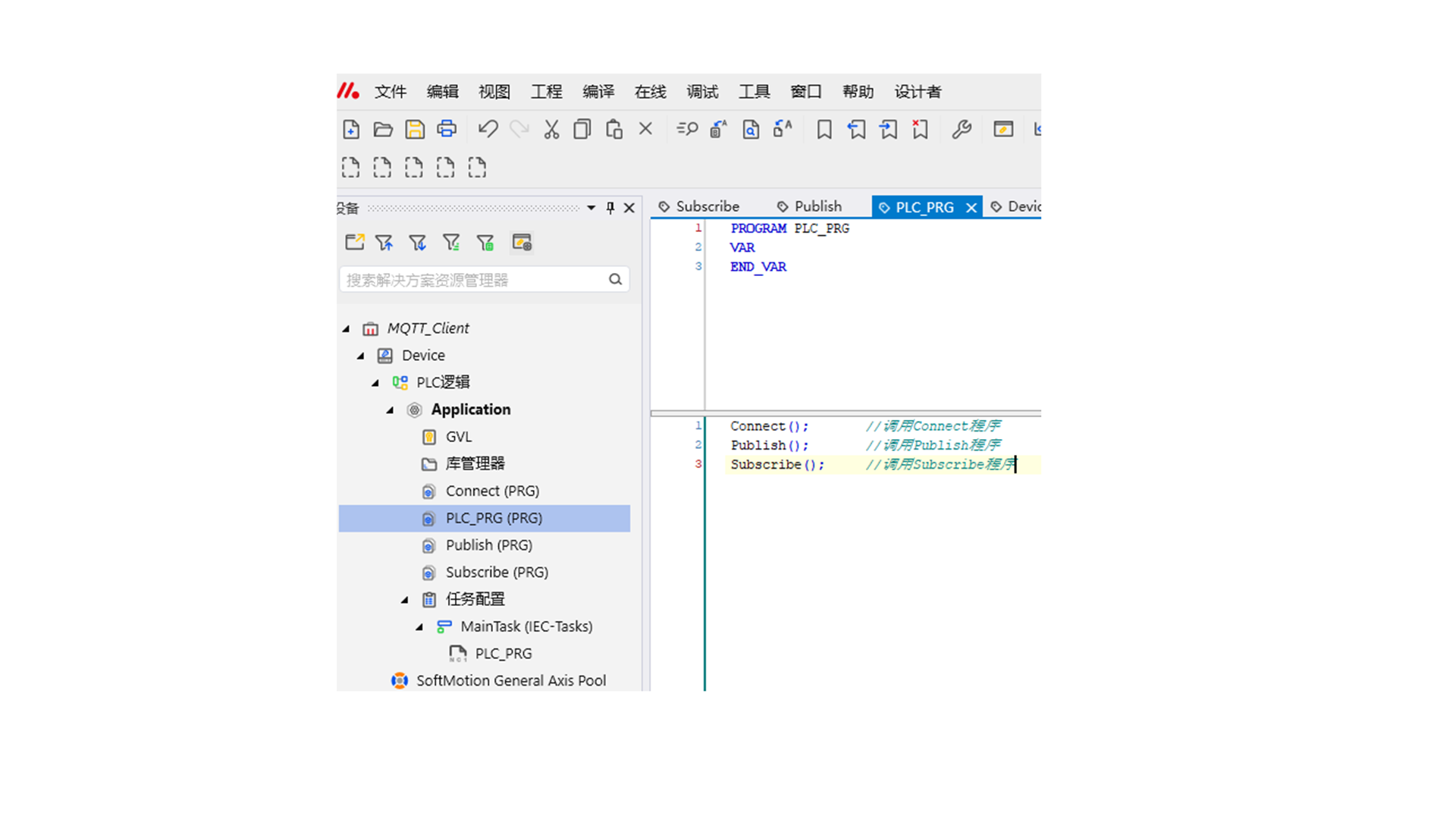The width and height of the screenshot is (1456, 819).
Task: Open the 窗口 menu
Action: (x=806, y=92)
